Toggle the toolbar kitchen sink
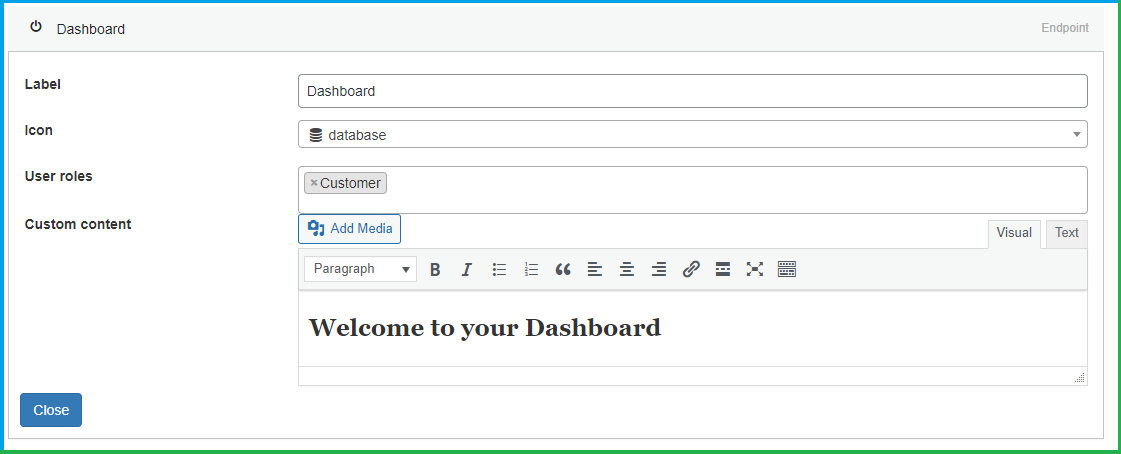The image size is (1121, 454). point(787,270)
